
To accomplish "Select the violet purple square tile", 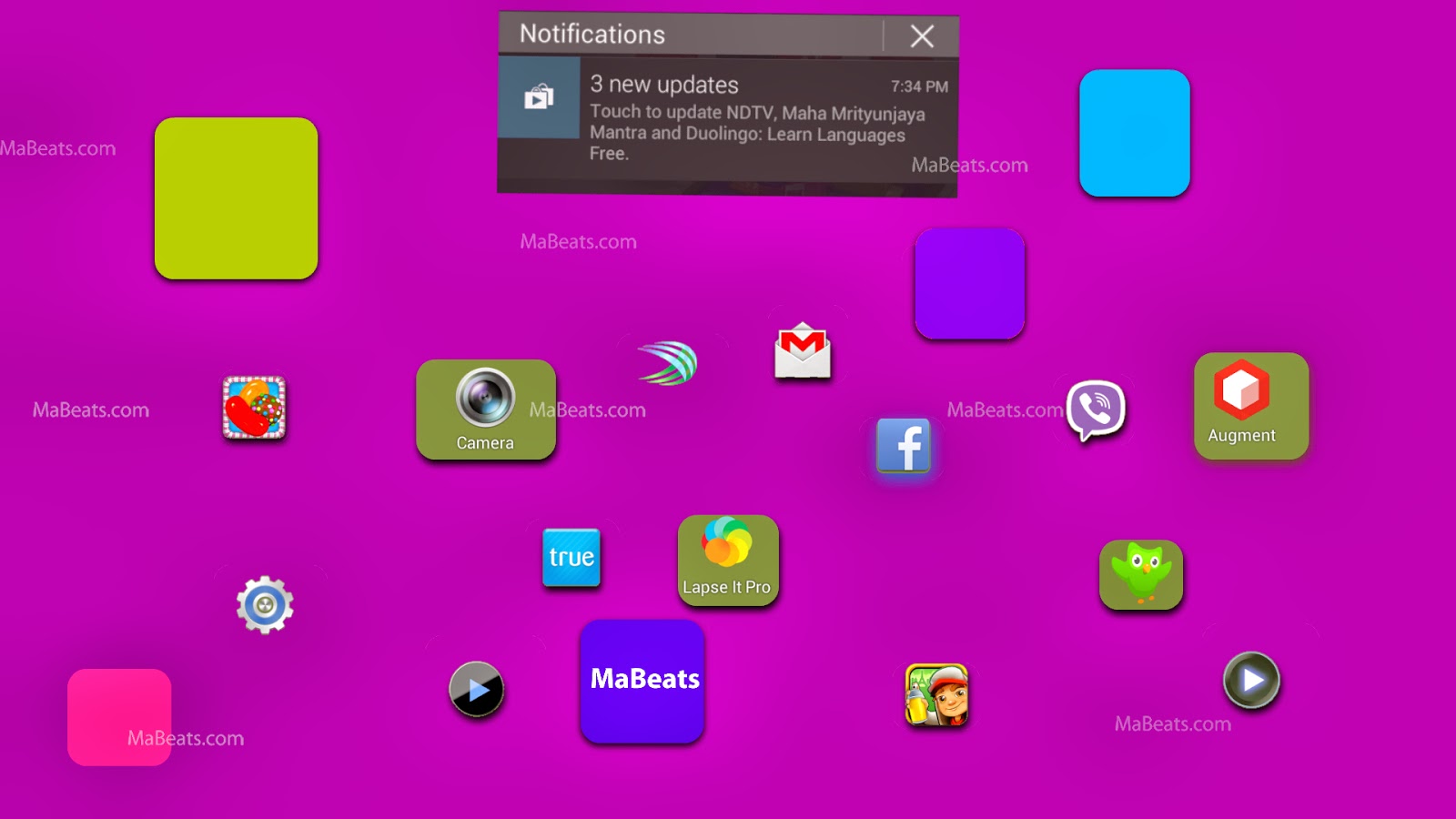I will pos(970,284).
